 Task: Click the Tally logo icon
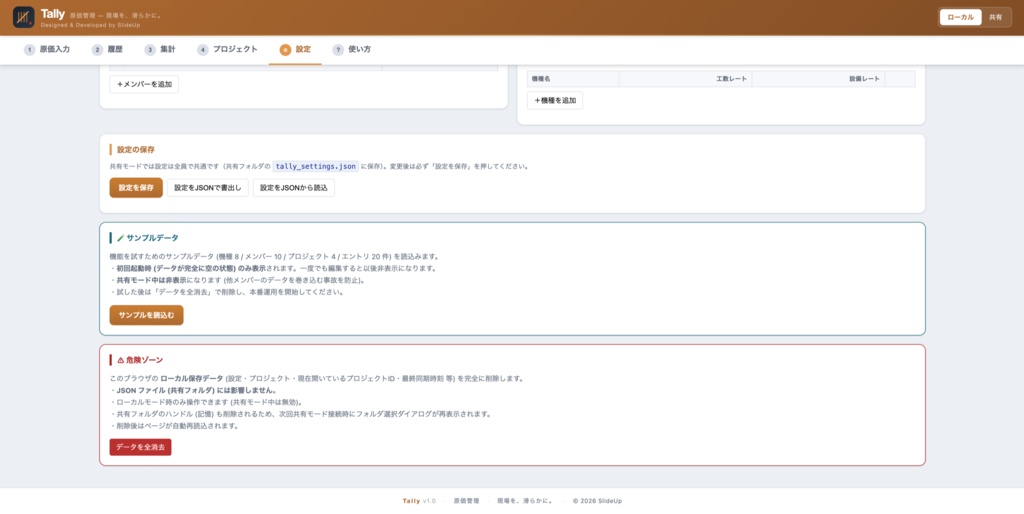[x=24, y=17]
